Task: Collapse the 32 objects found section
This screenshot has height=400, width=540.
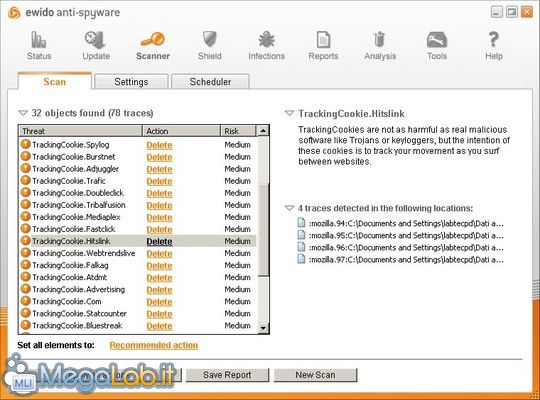Action: point(23,113)
